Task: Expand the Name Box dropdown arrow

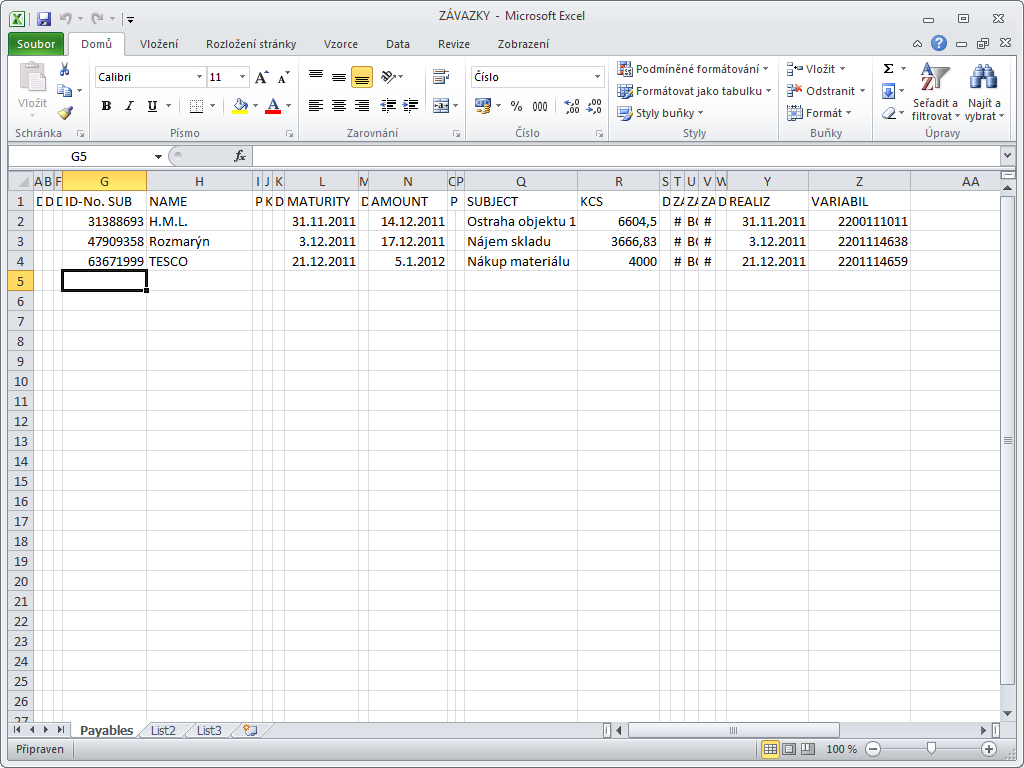Action: click(x=158, y=156)
